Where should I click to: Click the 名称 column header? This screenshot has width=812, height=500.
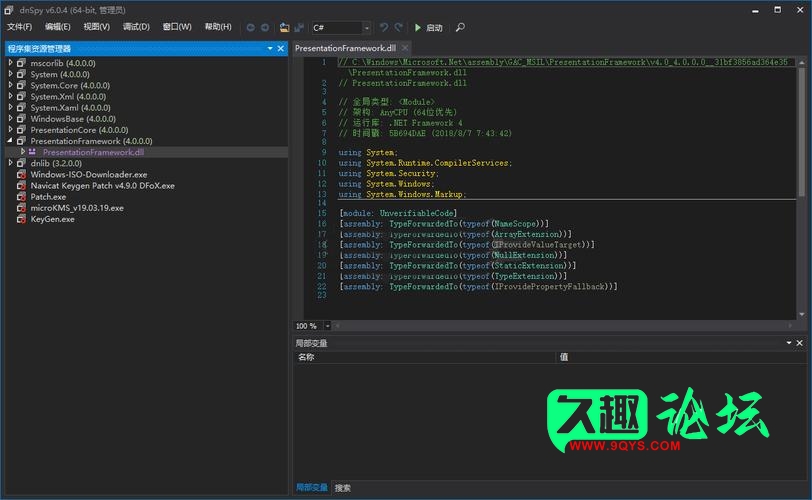425,357
